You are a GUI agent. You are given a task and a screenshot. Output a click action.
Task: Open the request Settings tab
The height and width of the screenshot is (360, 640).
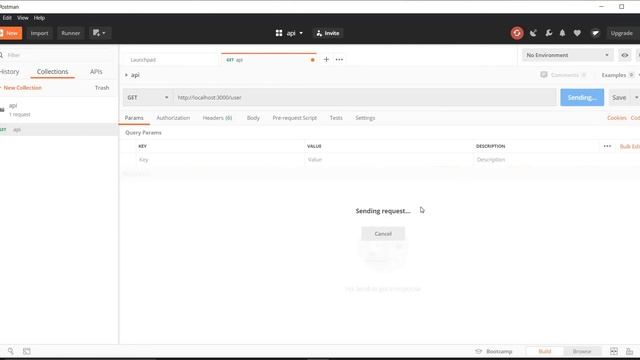click(365, 118)
